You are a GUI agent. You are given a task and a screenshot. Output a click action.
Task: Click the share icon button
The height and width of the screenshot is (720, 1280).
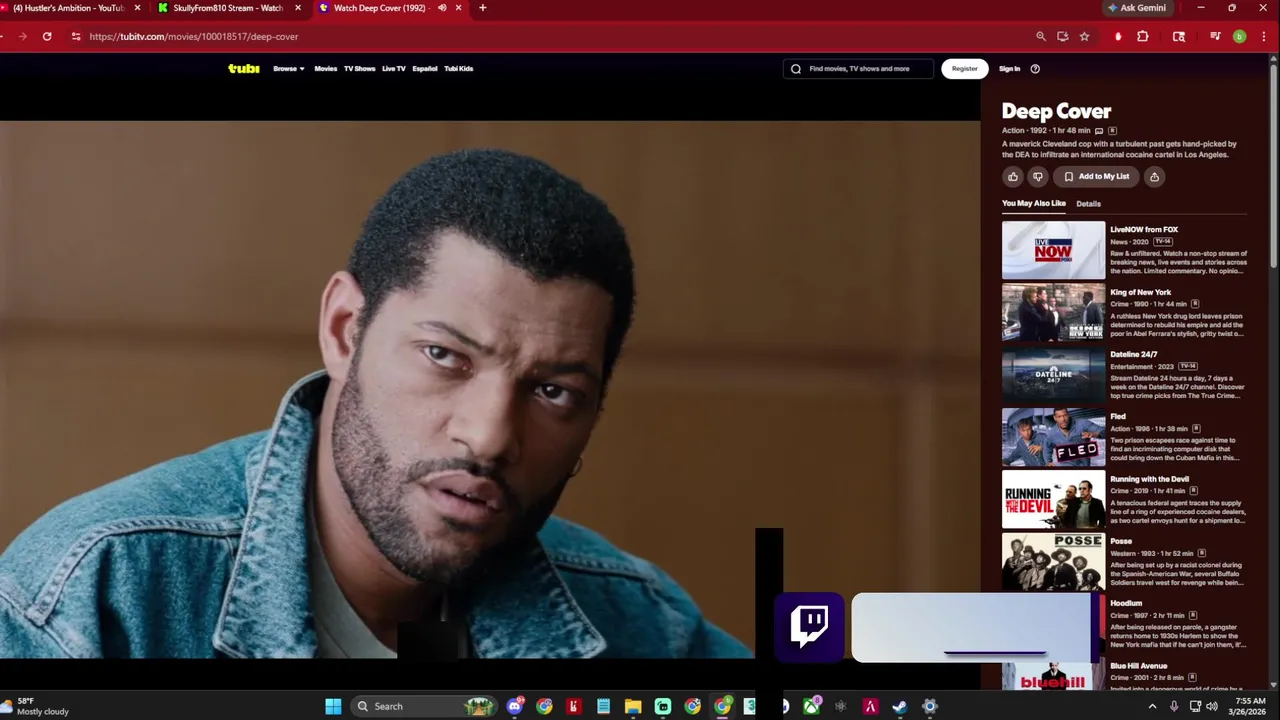point(1154,177)
